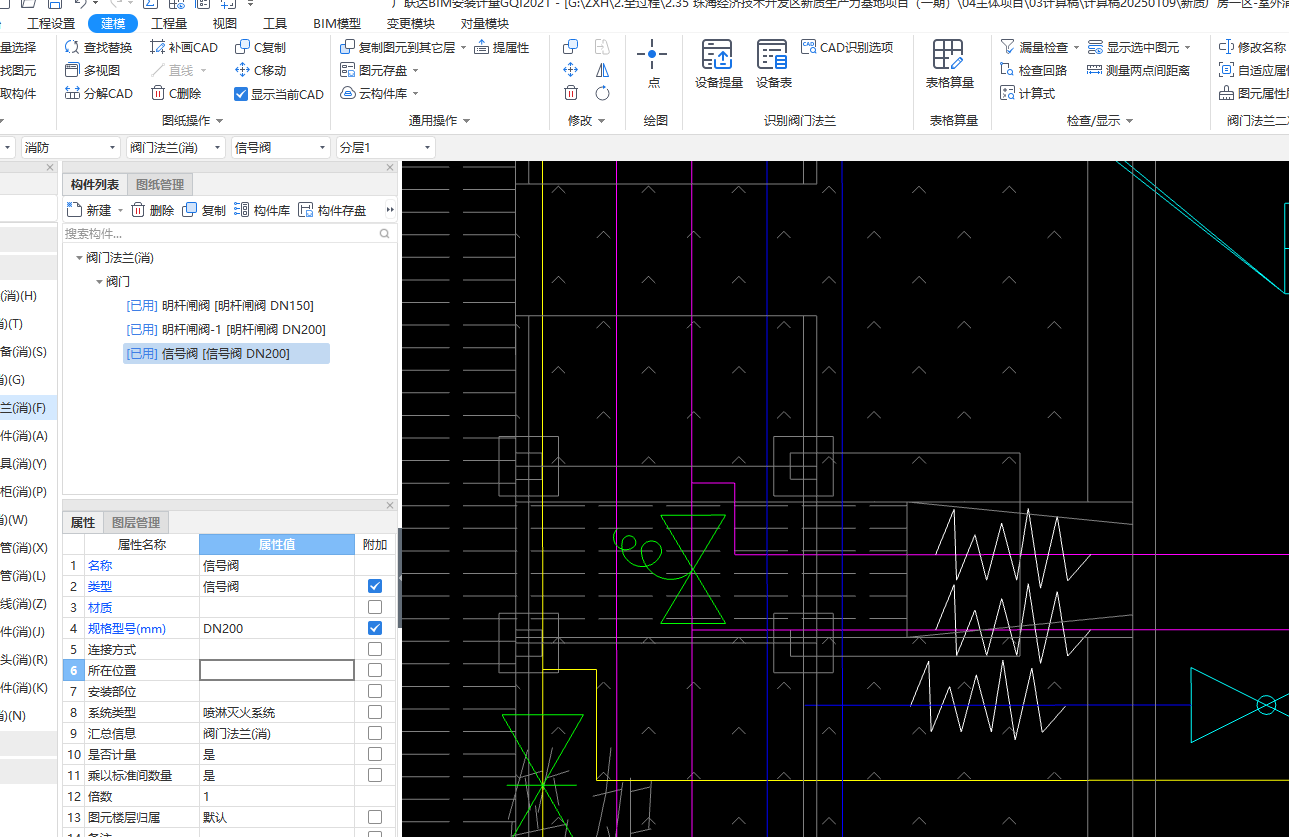
Task: Click the 搜索构件 search field
Action: coord(228,233)
